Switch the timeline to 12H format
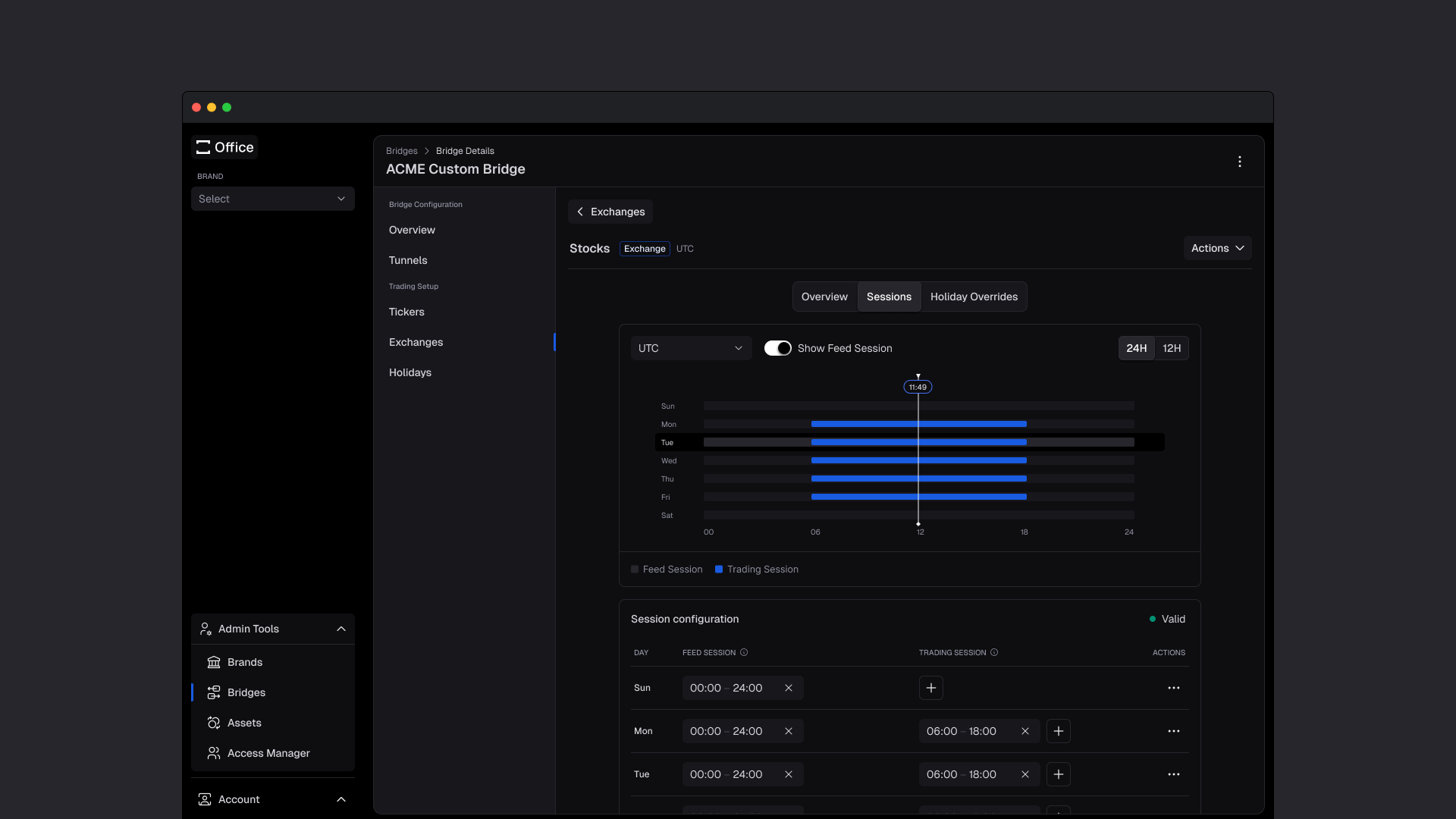The width and height of the screenshot is (1456, 819). (1172, 348)
